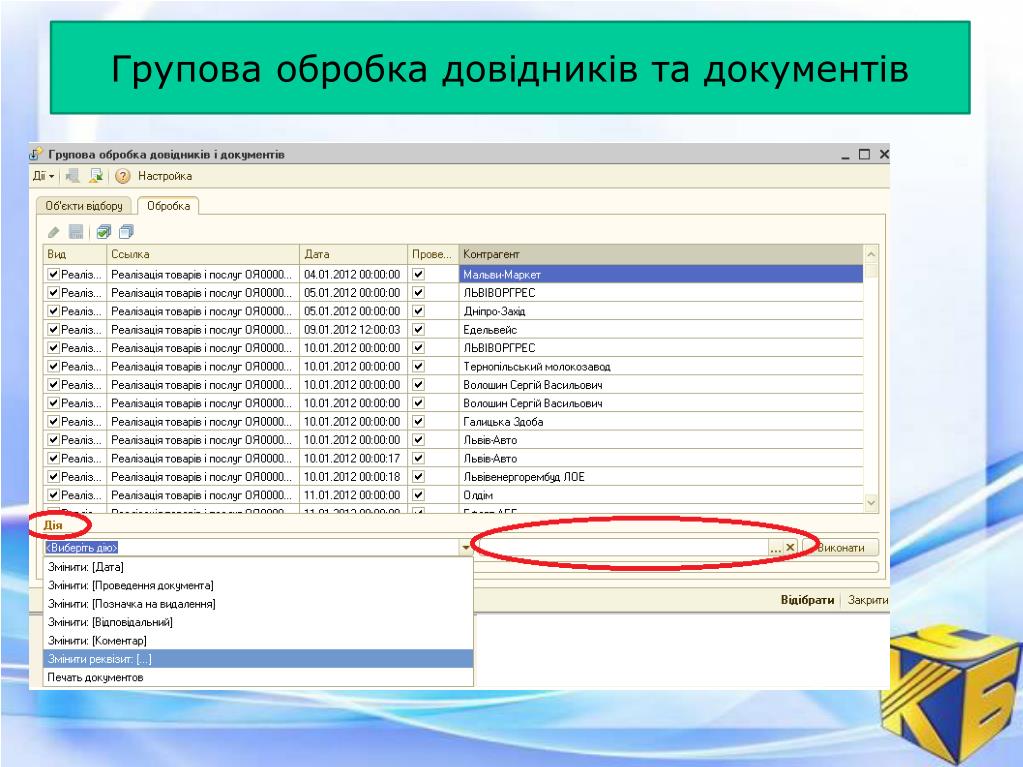Click the Дата column header
This screenshot has height=767, width=1023.
[x=354, y=254]
